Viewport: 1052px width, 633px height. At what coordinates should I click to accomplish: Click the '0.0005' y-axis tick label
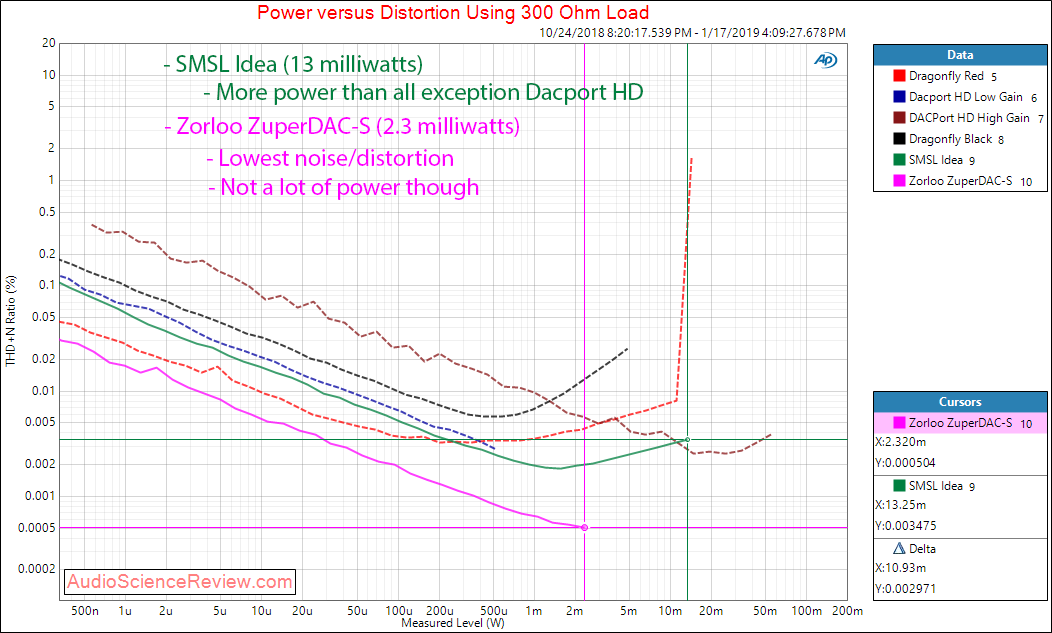(36, 528)
